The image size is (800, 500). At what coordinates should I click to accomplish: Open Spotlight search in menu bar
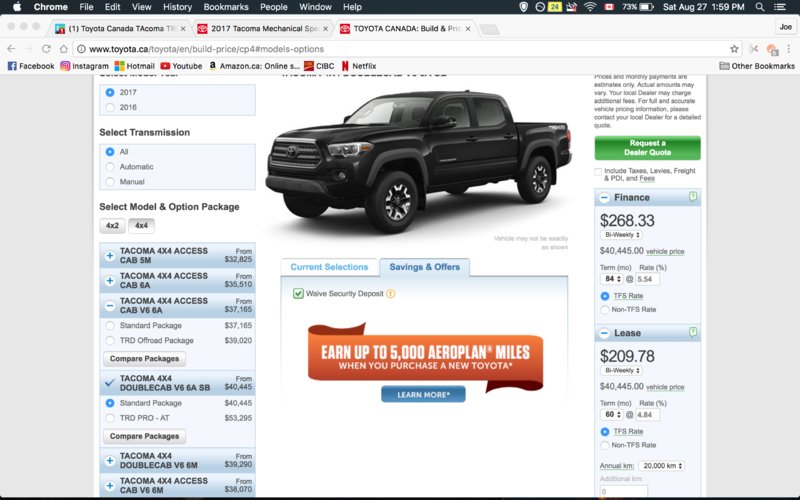click(760, 7)
